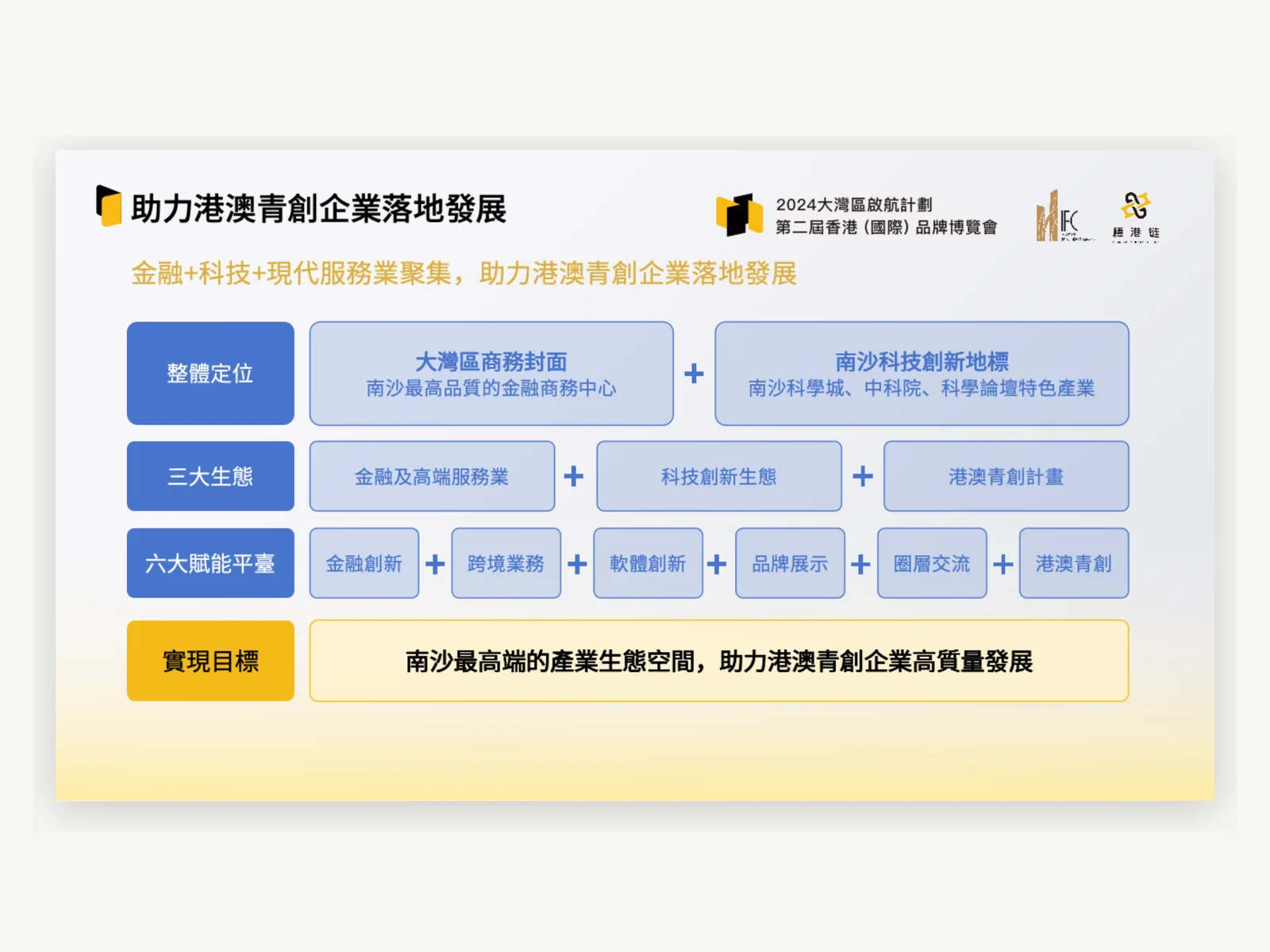Click the plus sign after 跨境業務
Image resolution: width=1270 pixels, height=952 pixels.
[577, 564]
